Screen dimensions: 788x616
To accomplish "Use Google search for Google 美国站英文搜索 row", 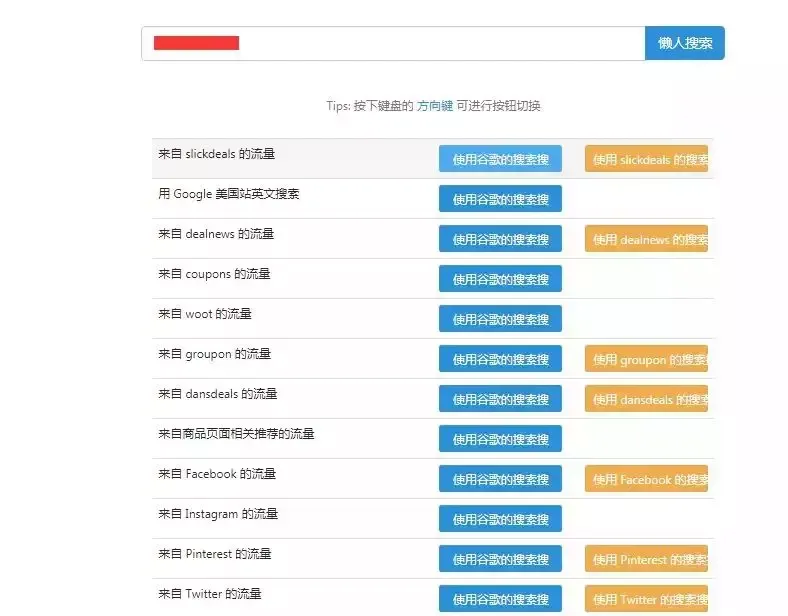I will tap(500, 198).
